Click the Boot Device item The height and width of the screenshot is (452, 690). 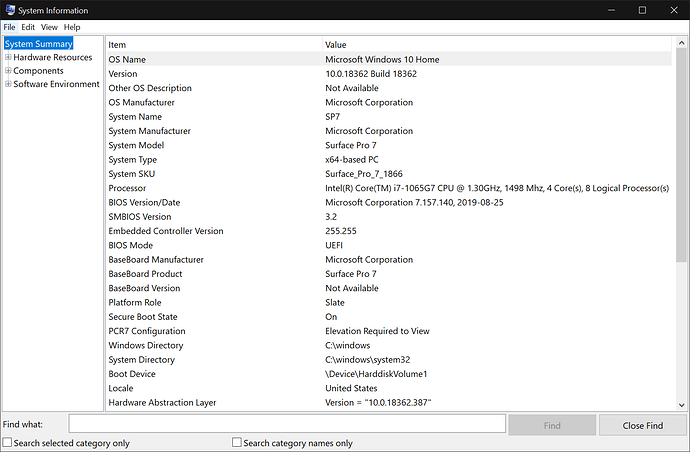pyautogui.click(x=132, y=374)
